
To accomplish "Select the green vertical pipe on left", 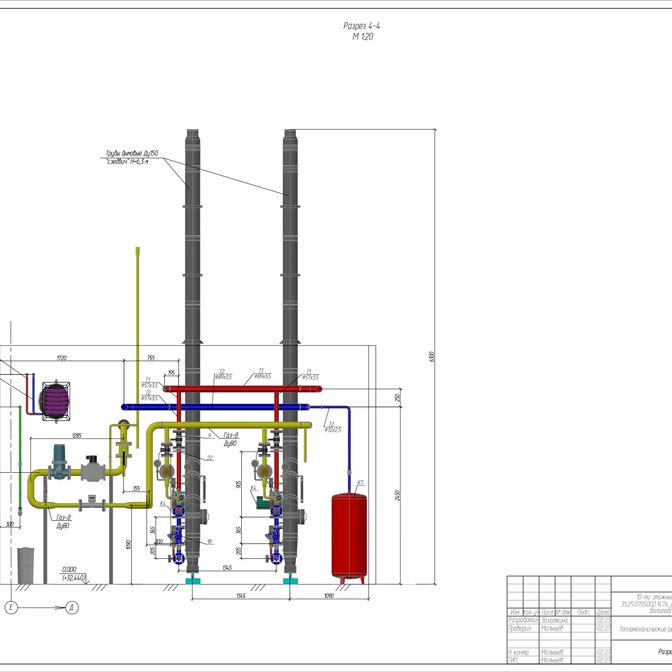I will point(20,450).
